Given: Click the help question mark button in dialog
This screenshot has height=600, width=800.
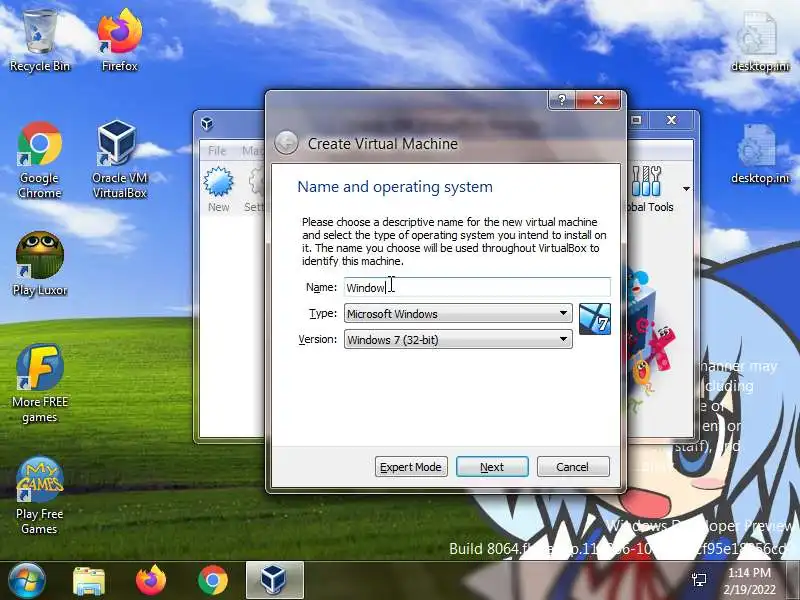Looking at the screenshot, I should (562, 100).
